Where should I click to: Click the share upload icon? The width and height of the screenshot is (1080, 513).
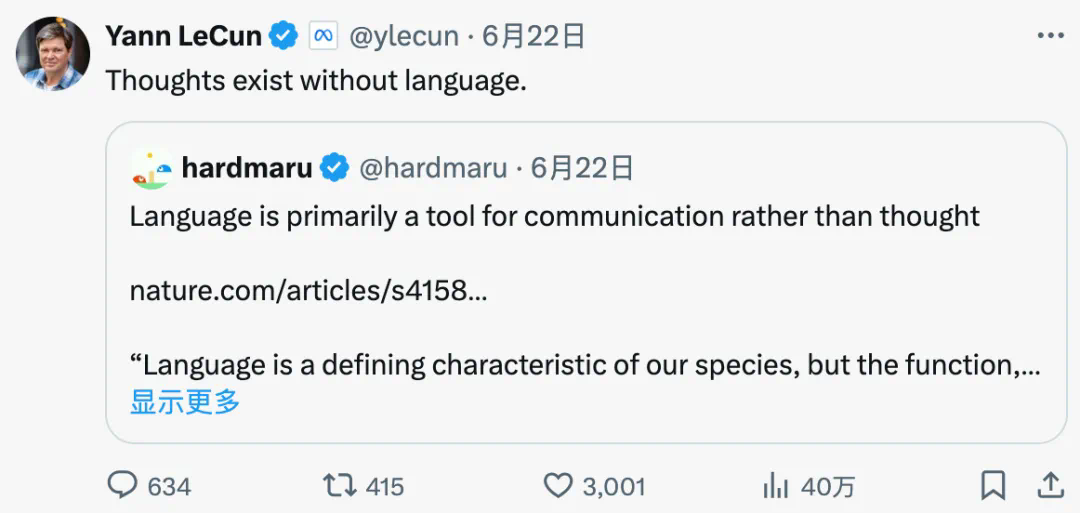pyautogui.click(x=1050, y=486)
